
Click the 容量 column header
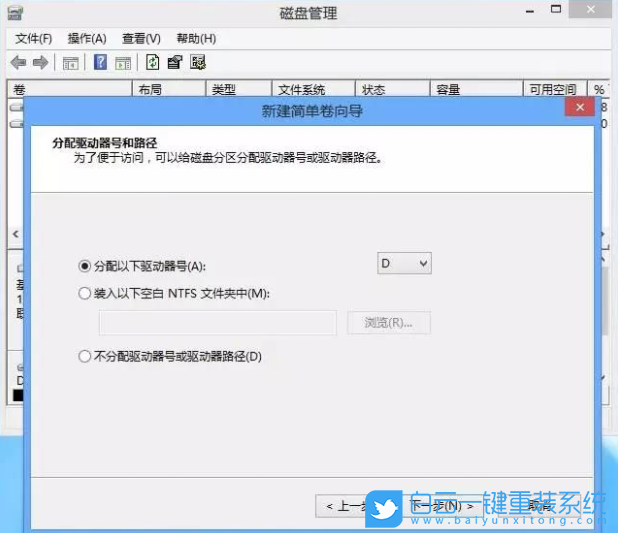coord(476,89)
